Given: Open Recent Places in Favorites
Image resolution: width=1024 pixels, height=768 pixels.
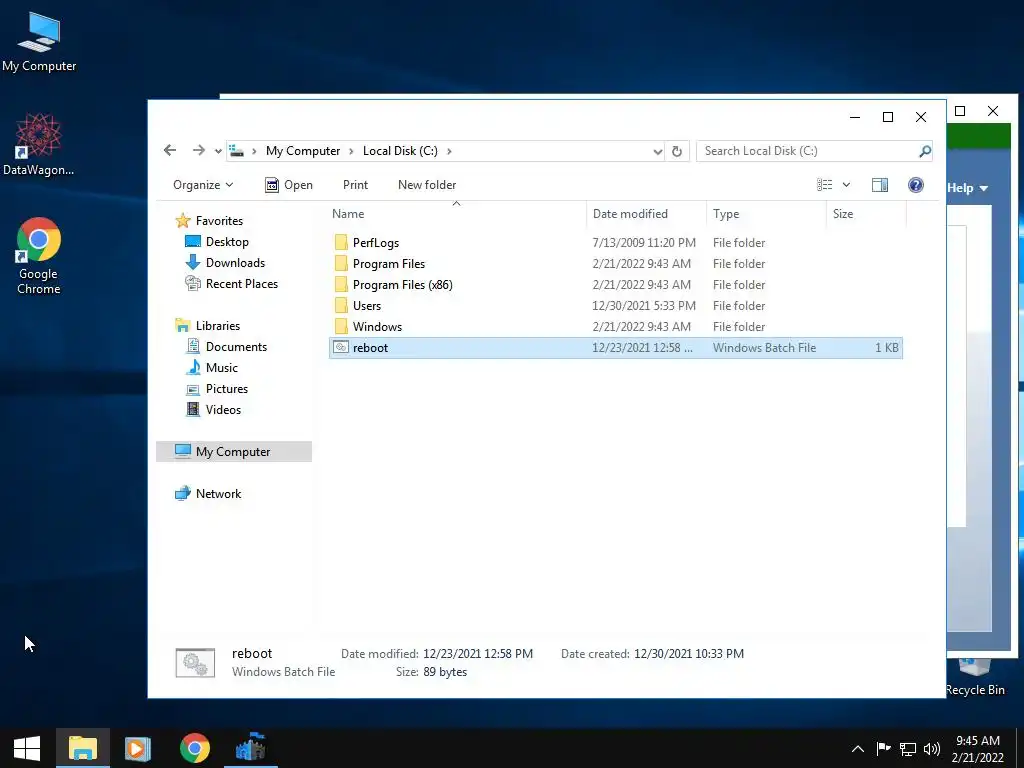Looking at the screenshot, I should point(232,283).
